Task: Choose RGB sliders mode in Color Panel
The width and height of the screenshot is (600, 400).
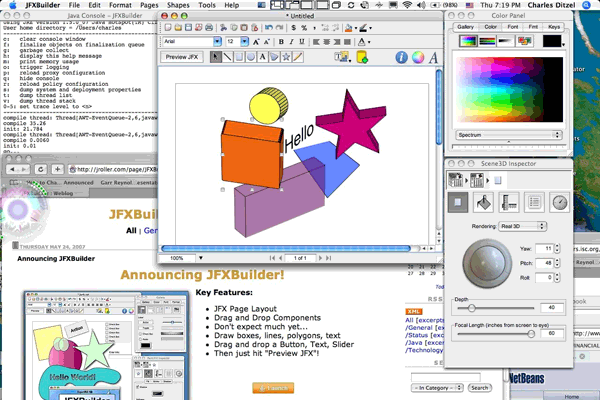Action: [487, 41]
